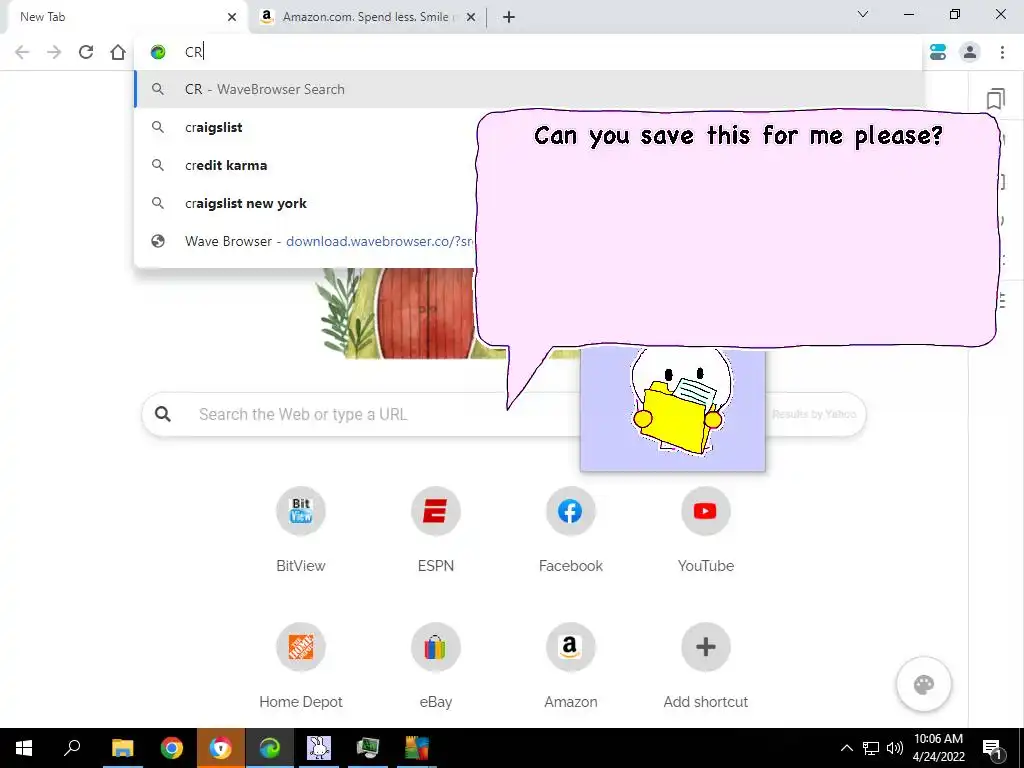The width and height of the screenshot is (1024, 768).
Task: Open the three-dot browser menu
Action: click(1002, 52)
